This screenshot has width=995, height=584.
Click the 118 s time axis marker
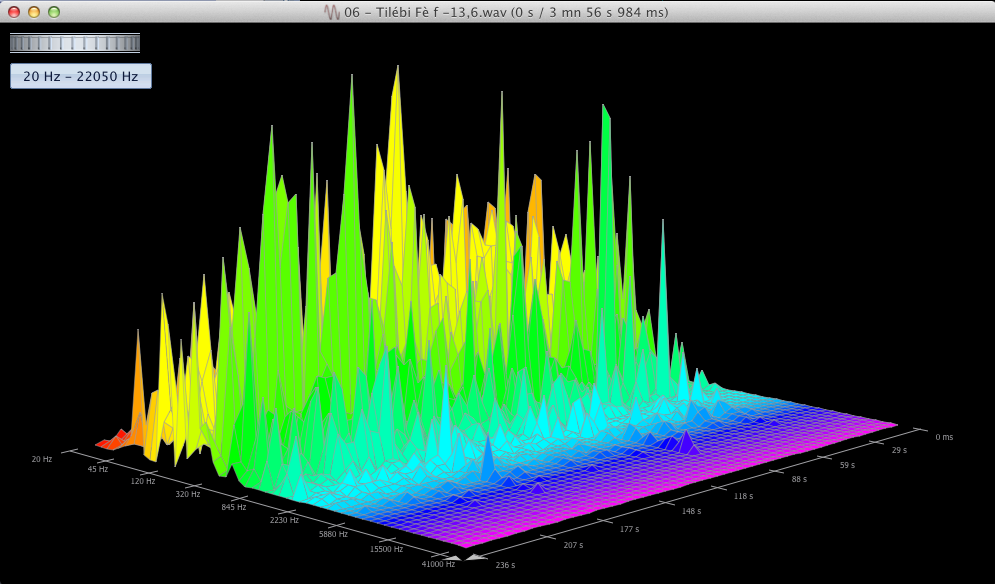click(745, 495)
